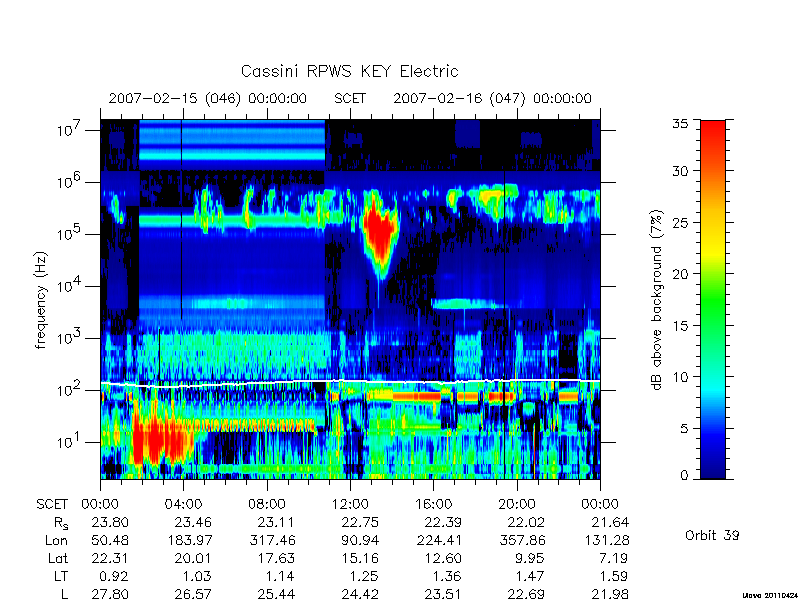Click the SCET label above the plot
The image size is (800, 600).
click(x=350, y=98)
